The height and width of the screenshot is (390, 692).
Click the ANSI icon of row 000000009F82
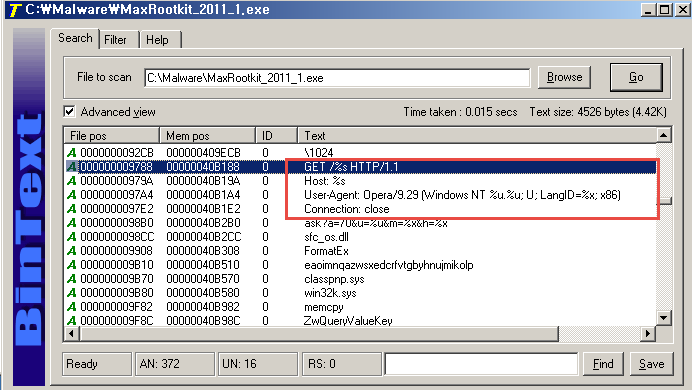(x=71, y=307)
